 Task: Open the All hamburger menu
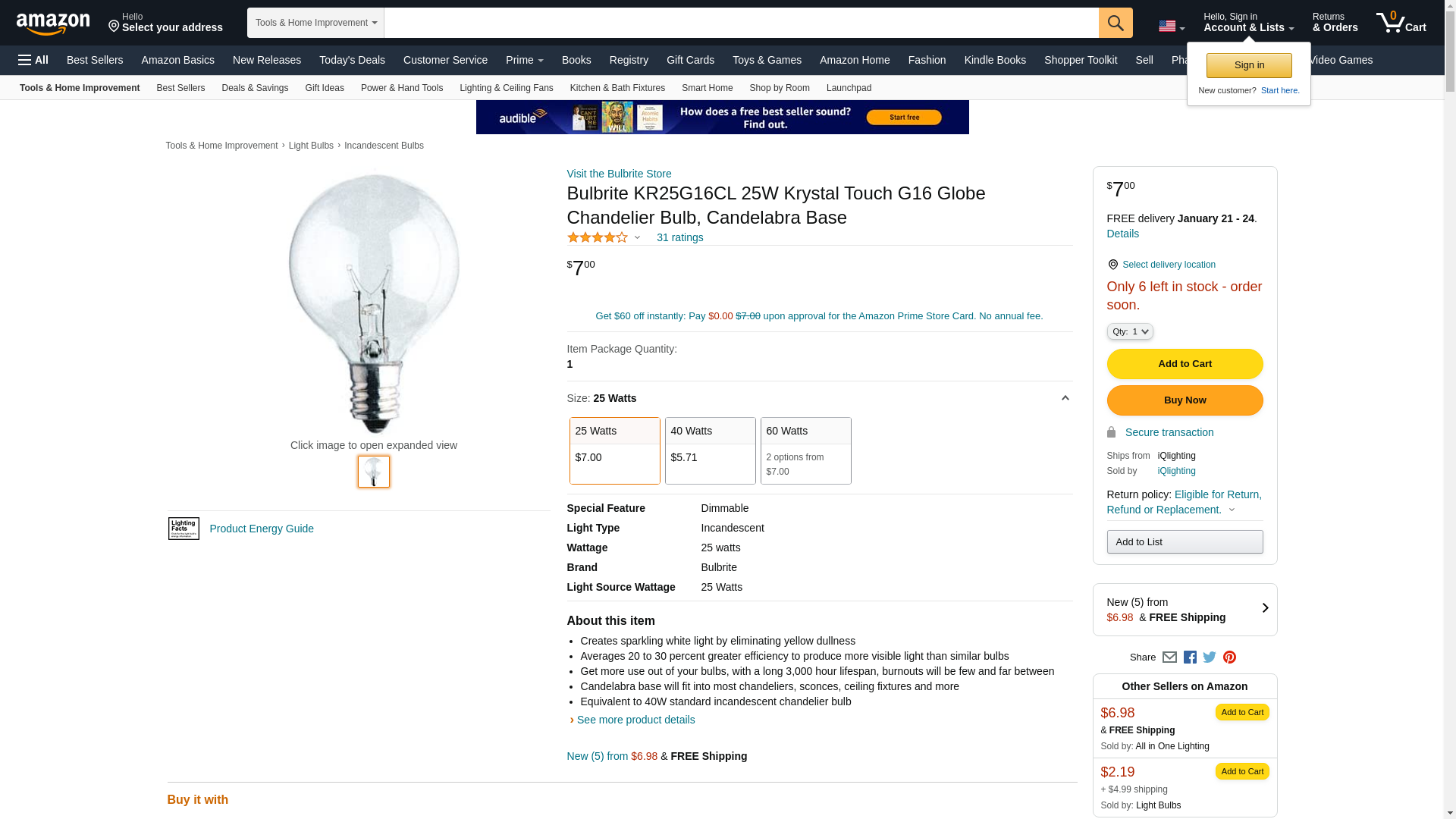point(33,60)
